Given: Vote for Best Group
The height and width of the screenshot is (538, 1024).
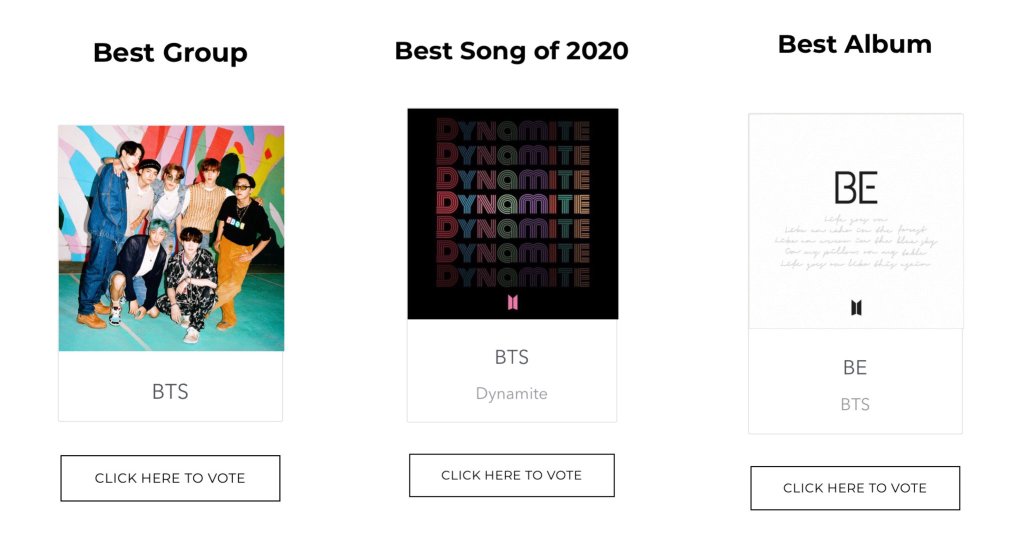Looking at the screenshot, I should point(170,478).
